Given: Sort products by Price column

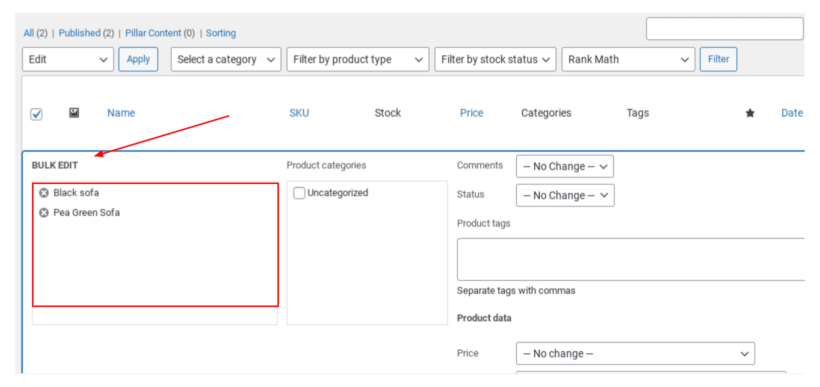Looking at the screenshot, I should [472, 113].
